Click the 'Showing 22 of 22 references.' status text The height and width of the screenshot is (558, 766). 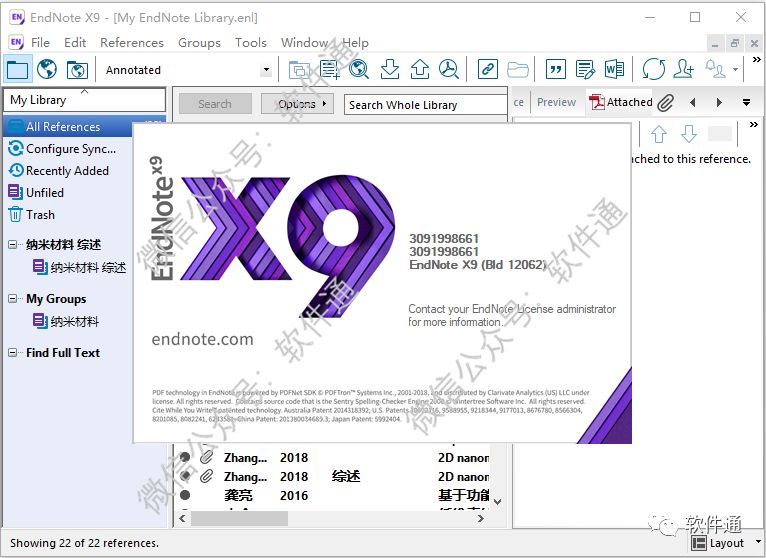click(x=84, y=543)
